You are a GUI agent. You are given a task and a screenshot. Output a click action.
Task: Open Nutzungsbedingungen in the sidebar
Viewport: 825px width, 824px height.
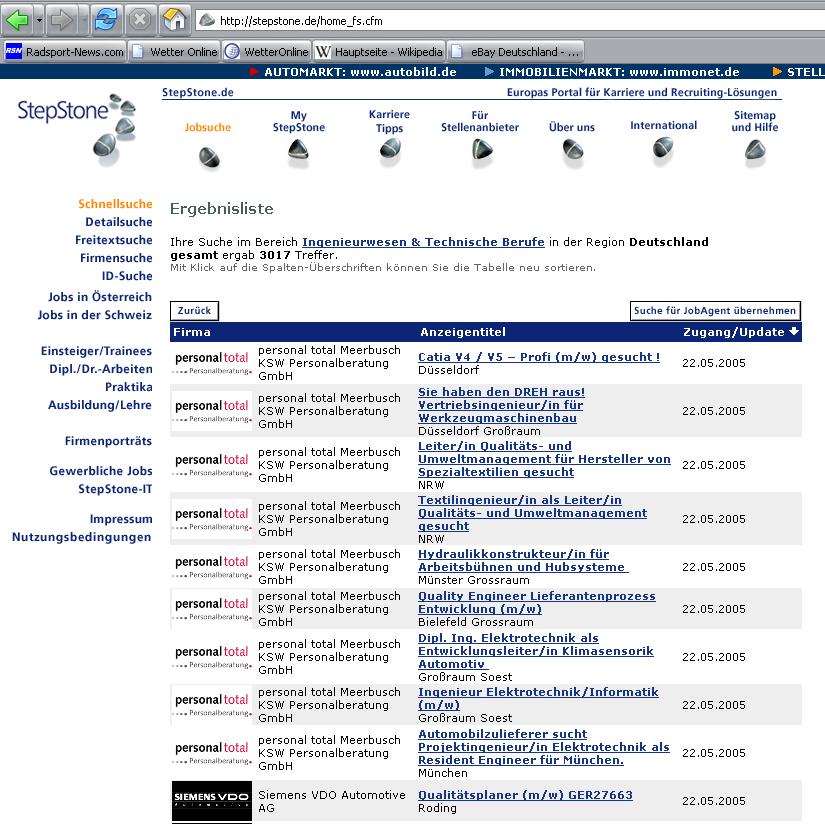82,537
